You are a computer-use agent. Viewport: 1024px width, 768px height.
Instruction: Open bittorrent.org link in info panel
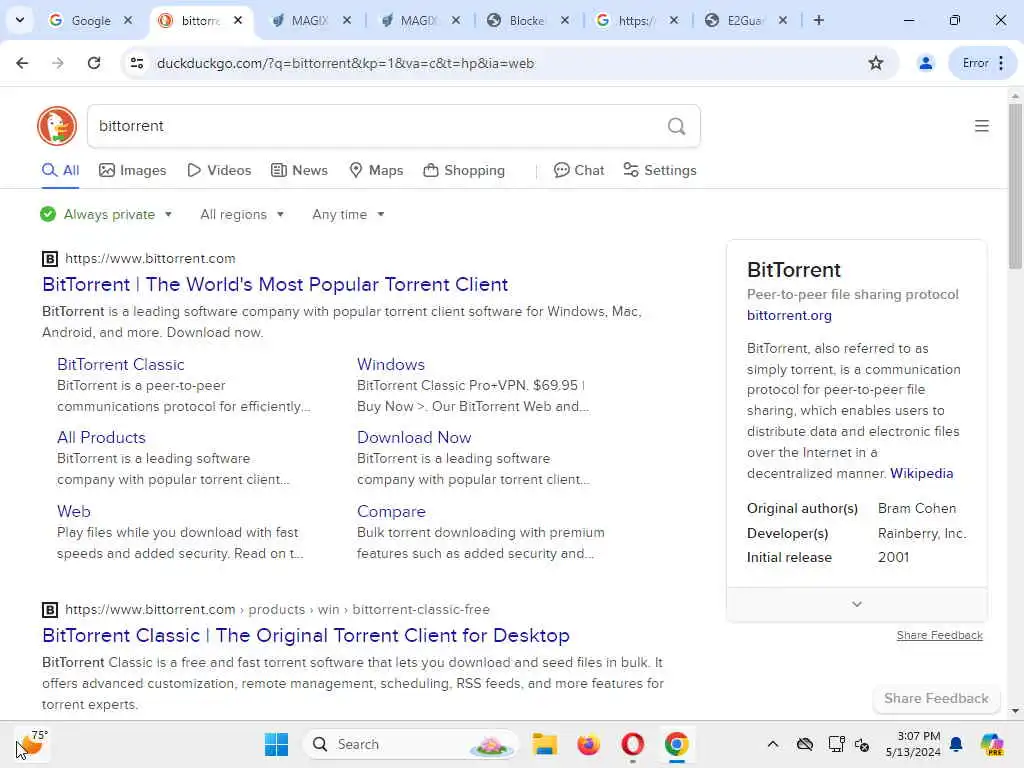click(x=789, y=315)
